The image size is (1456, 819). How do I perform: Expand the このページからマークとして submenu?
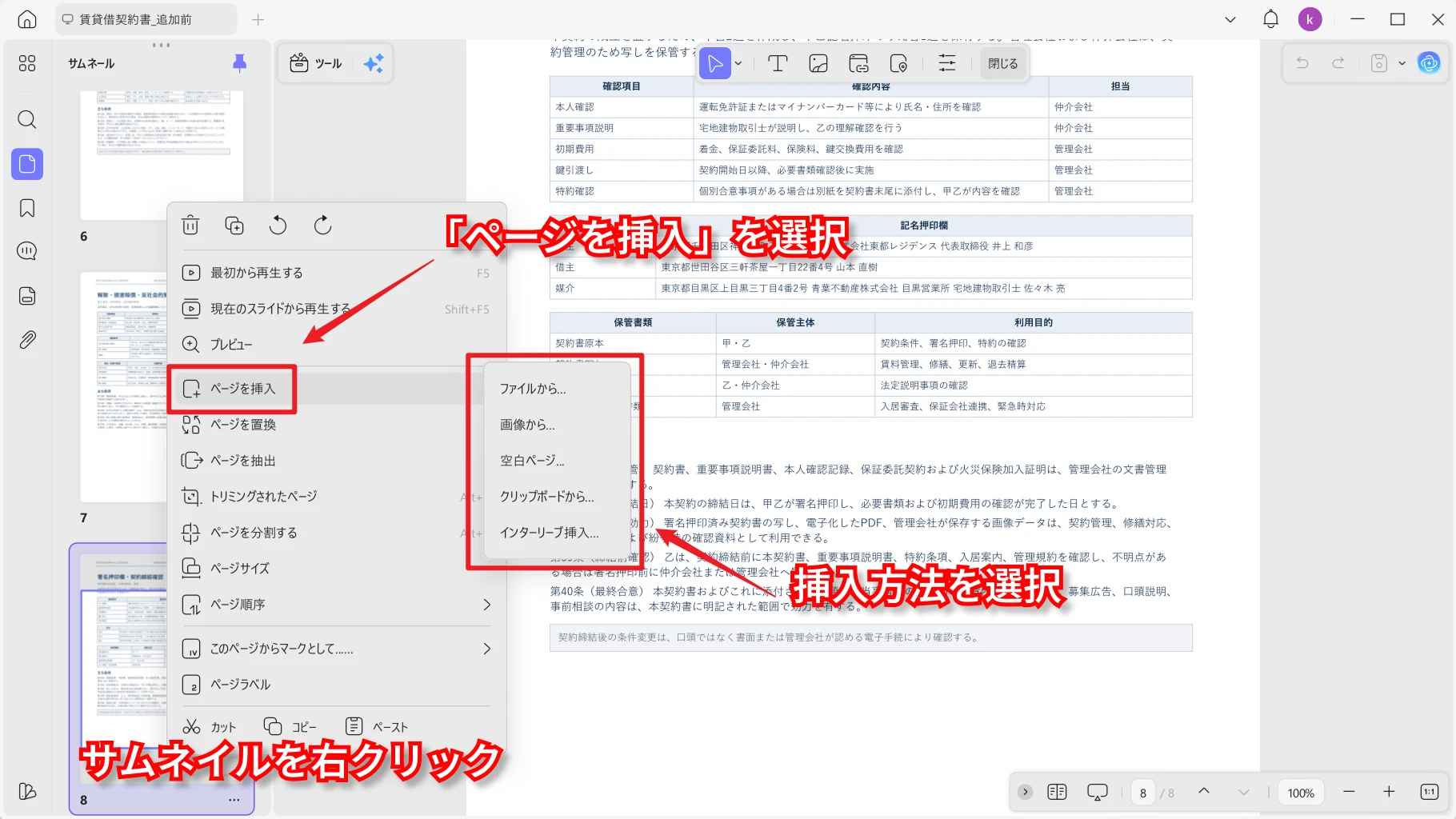336,649
